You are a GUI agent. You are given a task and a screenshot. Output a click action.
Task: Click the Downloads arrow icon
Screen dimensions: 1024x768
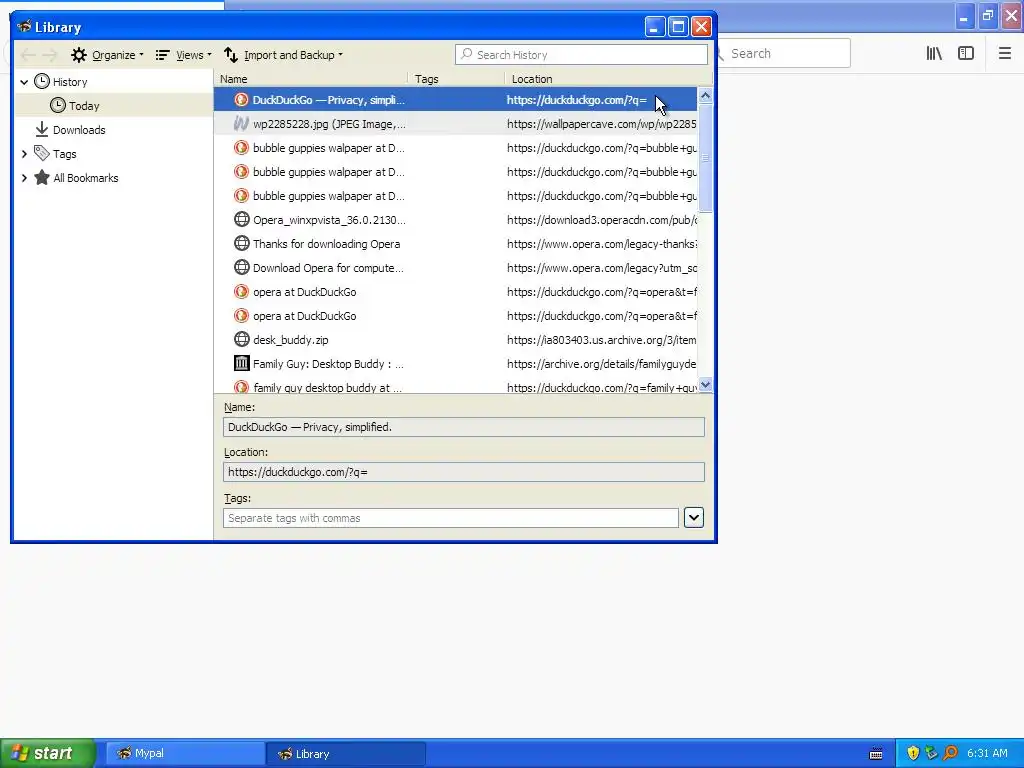(x=42, y=129)
